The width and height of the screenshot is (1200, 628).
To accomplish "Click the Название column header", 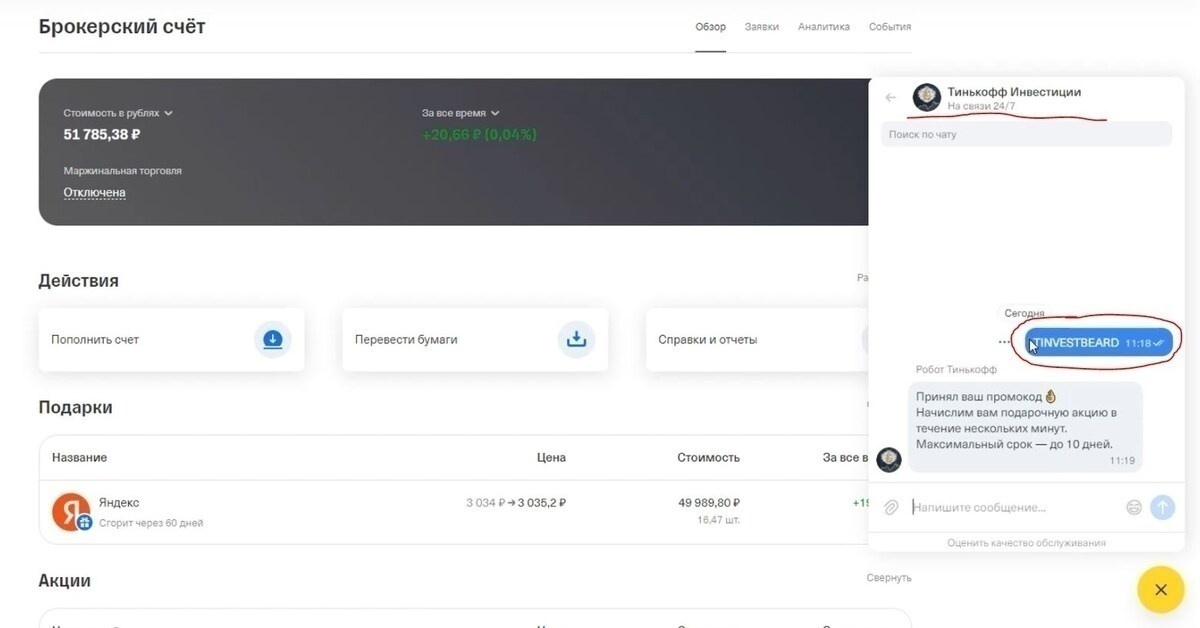I will (79, 458).
